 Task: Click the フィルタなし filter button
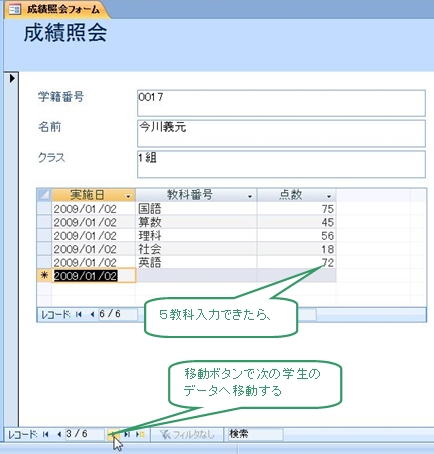click(187, 434)
